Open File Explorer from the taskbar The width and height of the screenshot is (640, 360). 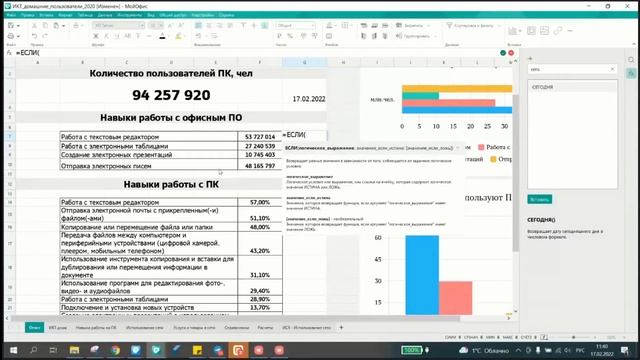click(74, 350)
